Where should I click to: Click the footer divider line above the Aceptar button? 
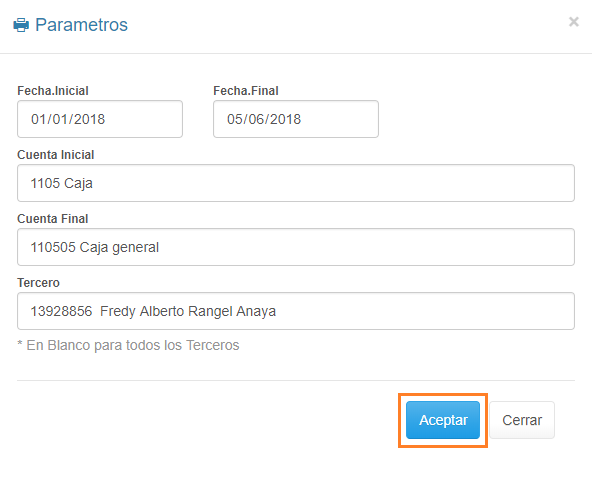pyautogui.click(x=296, y=380)
